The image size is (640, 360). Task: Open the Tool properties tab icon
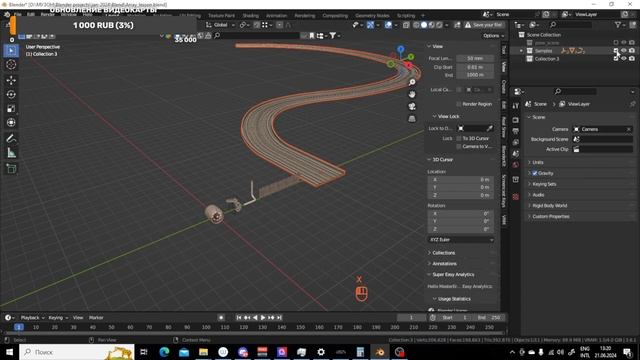516,106
